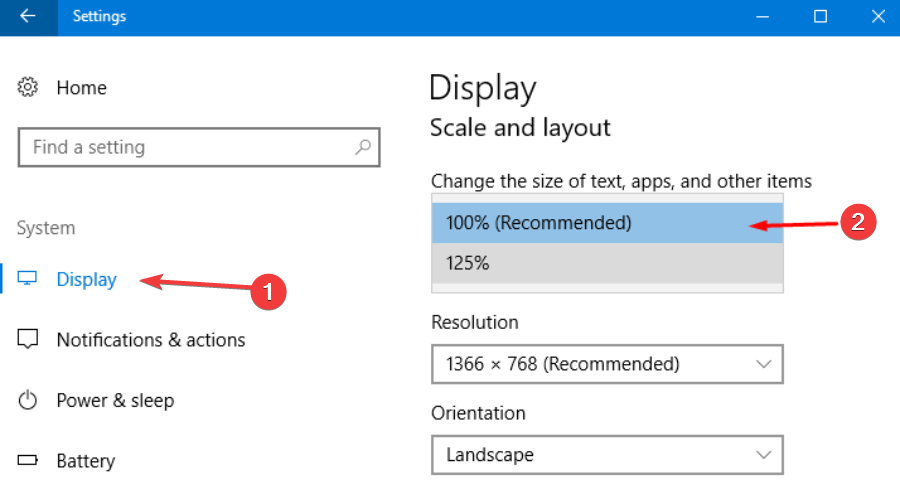Click the Resolution dropdown chevron arrow
Viewport: 900px width, 500px height.
point(764,364)
